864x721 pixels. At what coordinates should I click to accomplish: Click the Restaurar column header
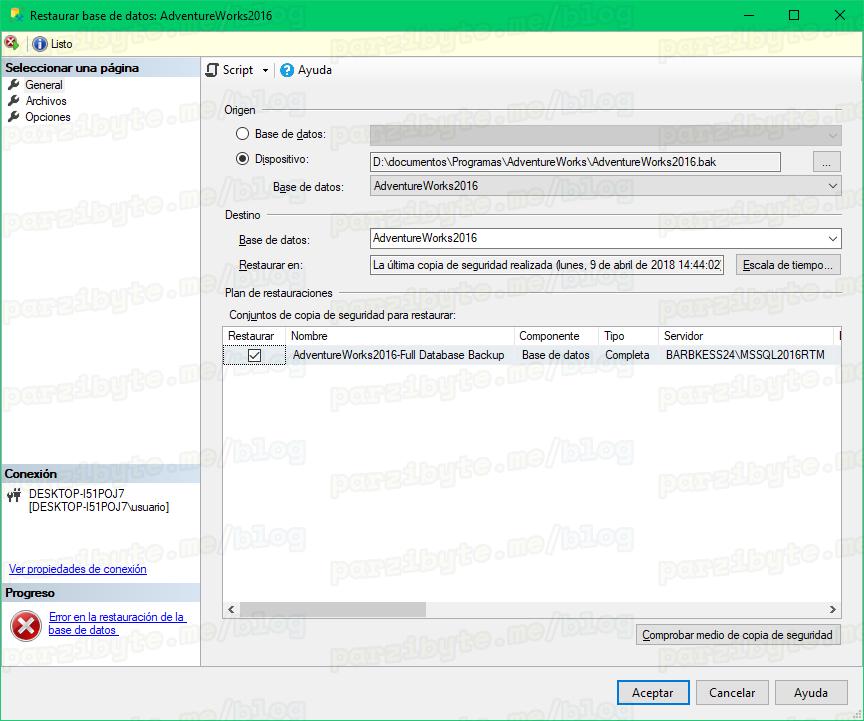(254, 336)
